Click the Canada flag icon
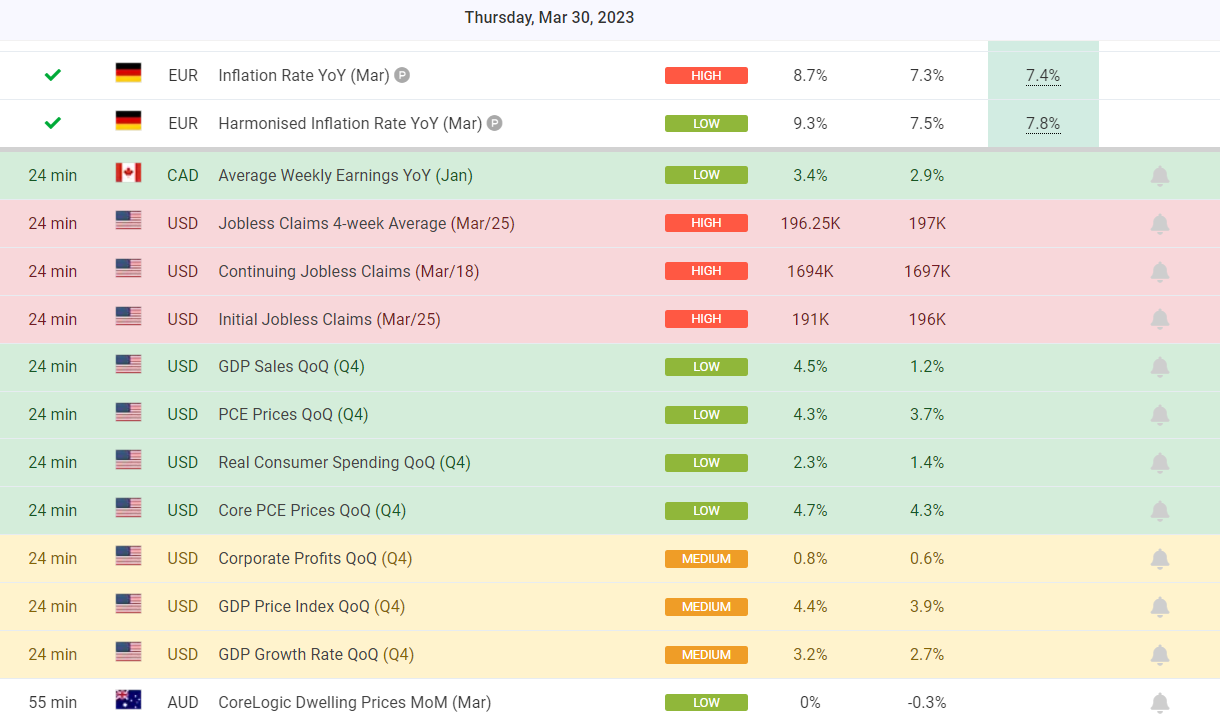 click(128, 173)
